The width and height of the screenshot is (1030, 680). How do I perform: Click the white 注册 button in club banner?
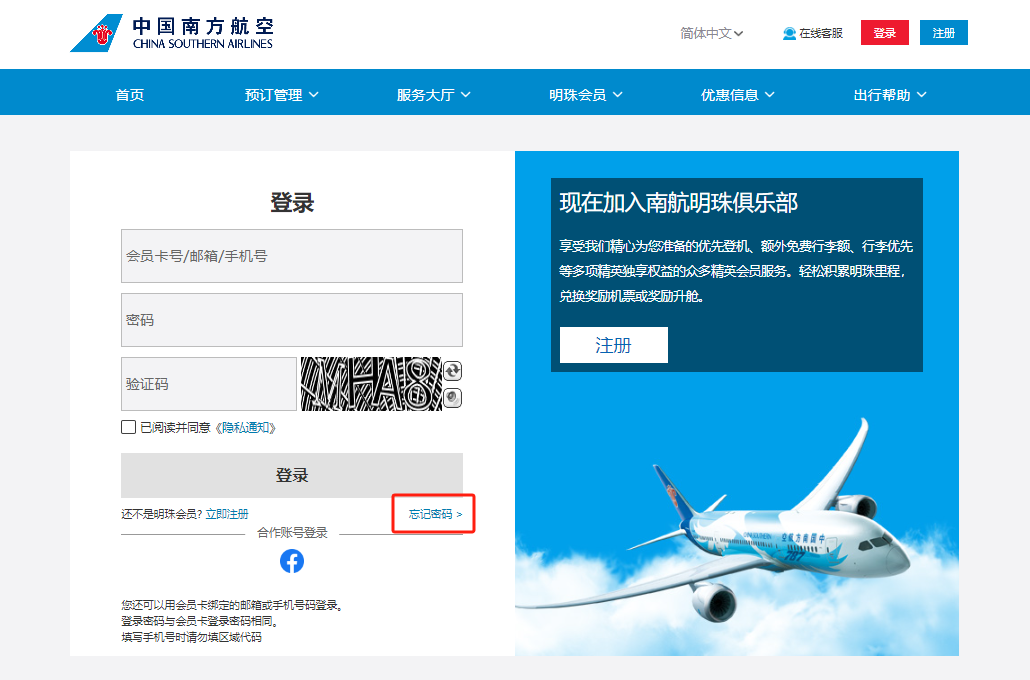tap(613, 345)
